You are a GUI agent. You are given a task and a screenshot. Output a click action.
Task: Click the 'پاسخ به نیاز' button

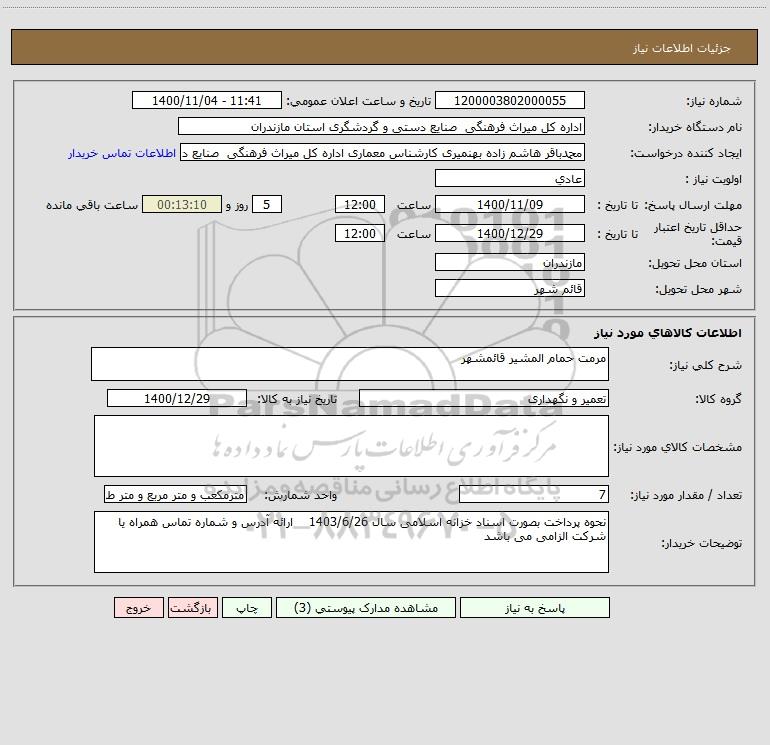[535, 608]
